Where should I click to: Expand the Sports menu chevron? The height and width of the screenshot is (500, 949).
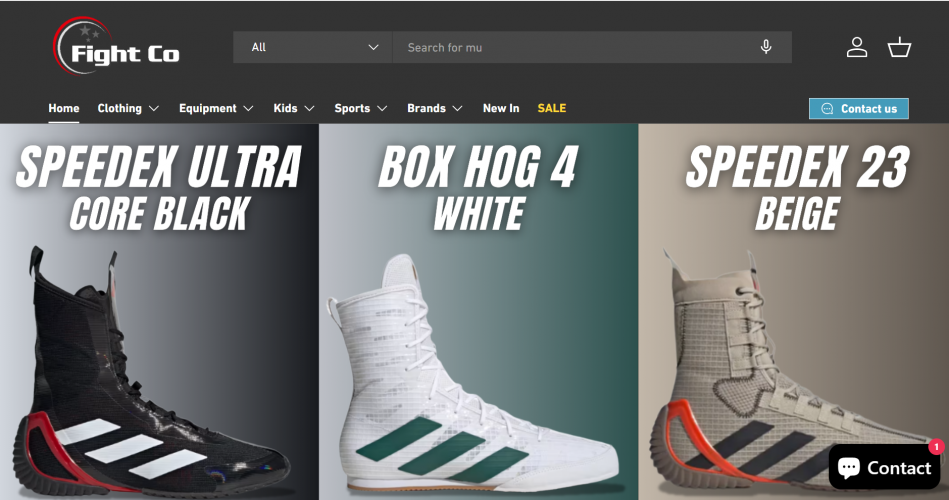tap(382, 108)
